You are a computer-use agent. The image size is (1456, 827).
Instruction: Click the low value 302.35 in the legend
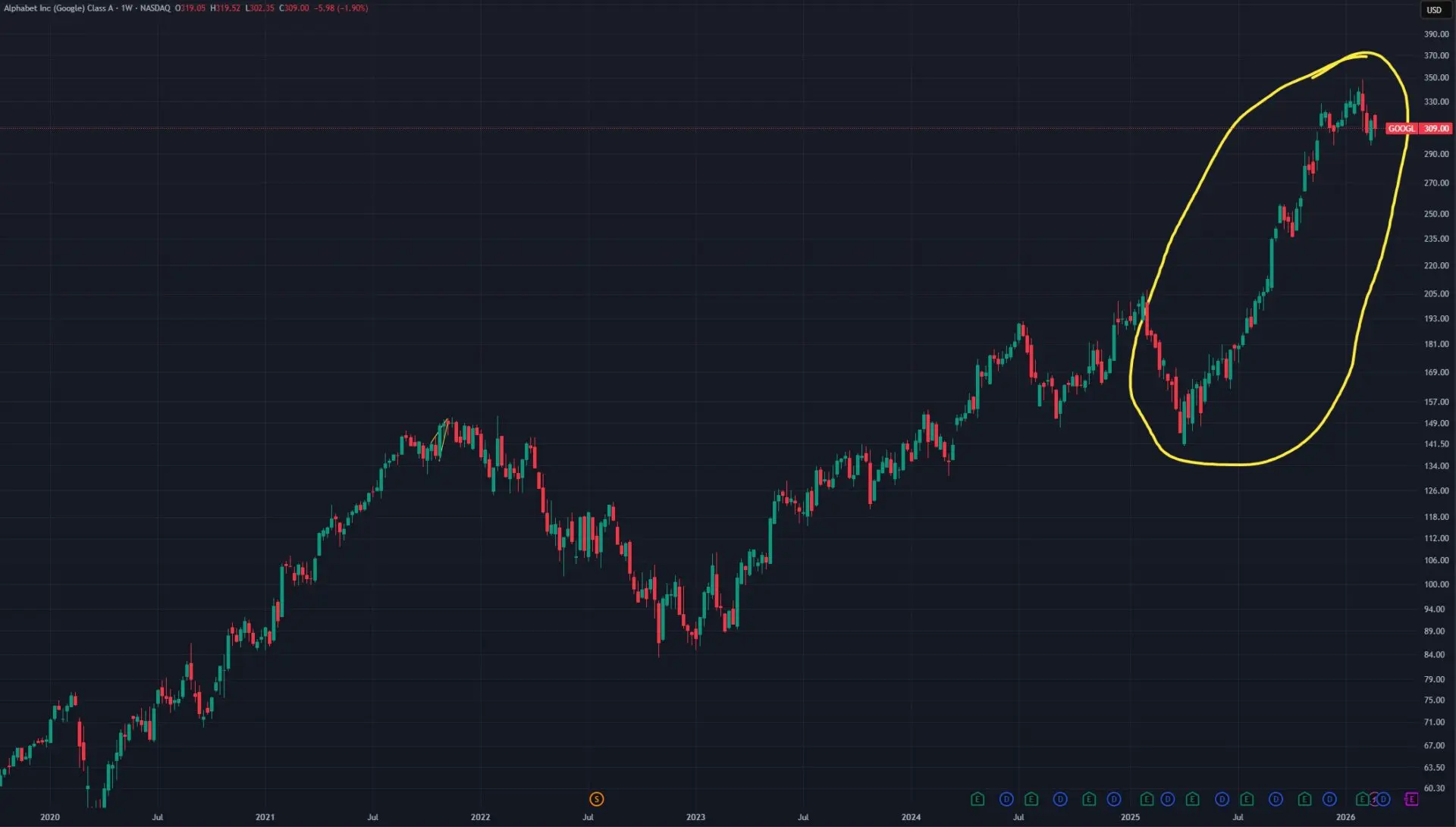click(262, 8)
